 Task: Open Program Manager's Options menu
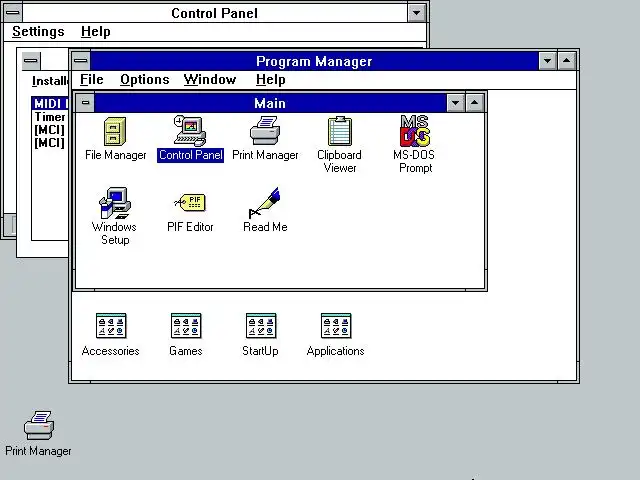(x=144, y=80)
